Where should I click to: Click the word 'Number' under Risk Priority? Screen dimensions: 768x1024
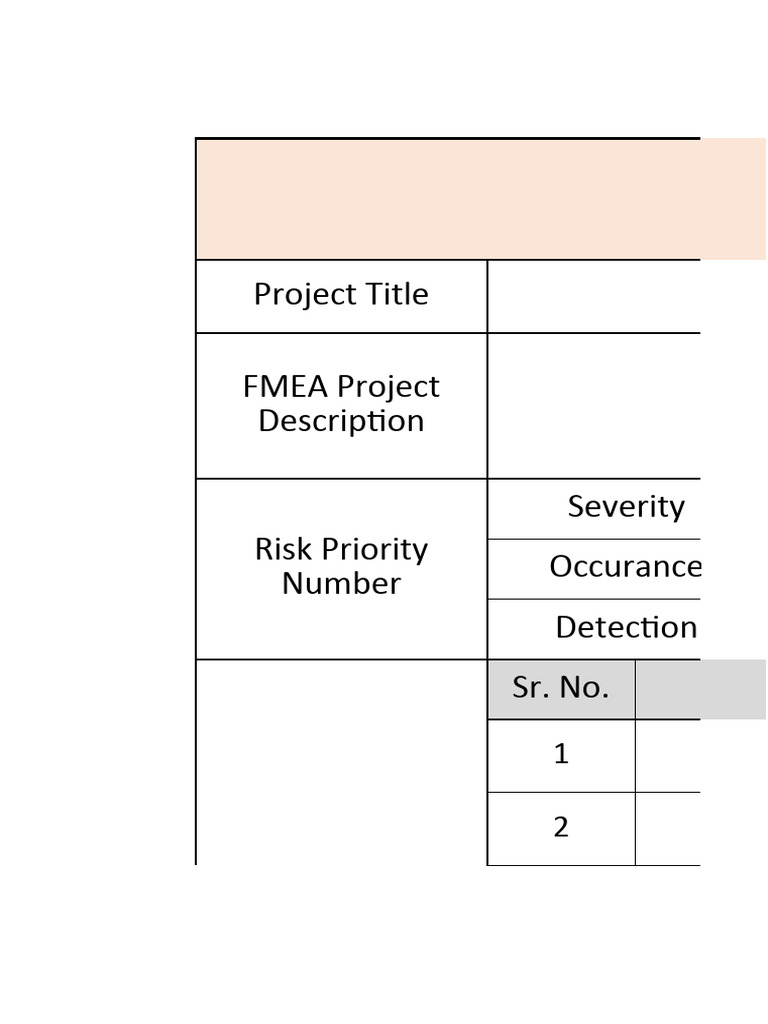(x=341, y=583)
